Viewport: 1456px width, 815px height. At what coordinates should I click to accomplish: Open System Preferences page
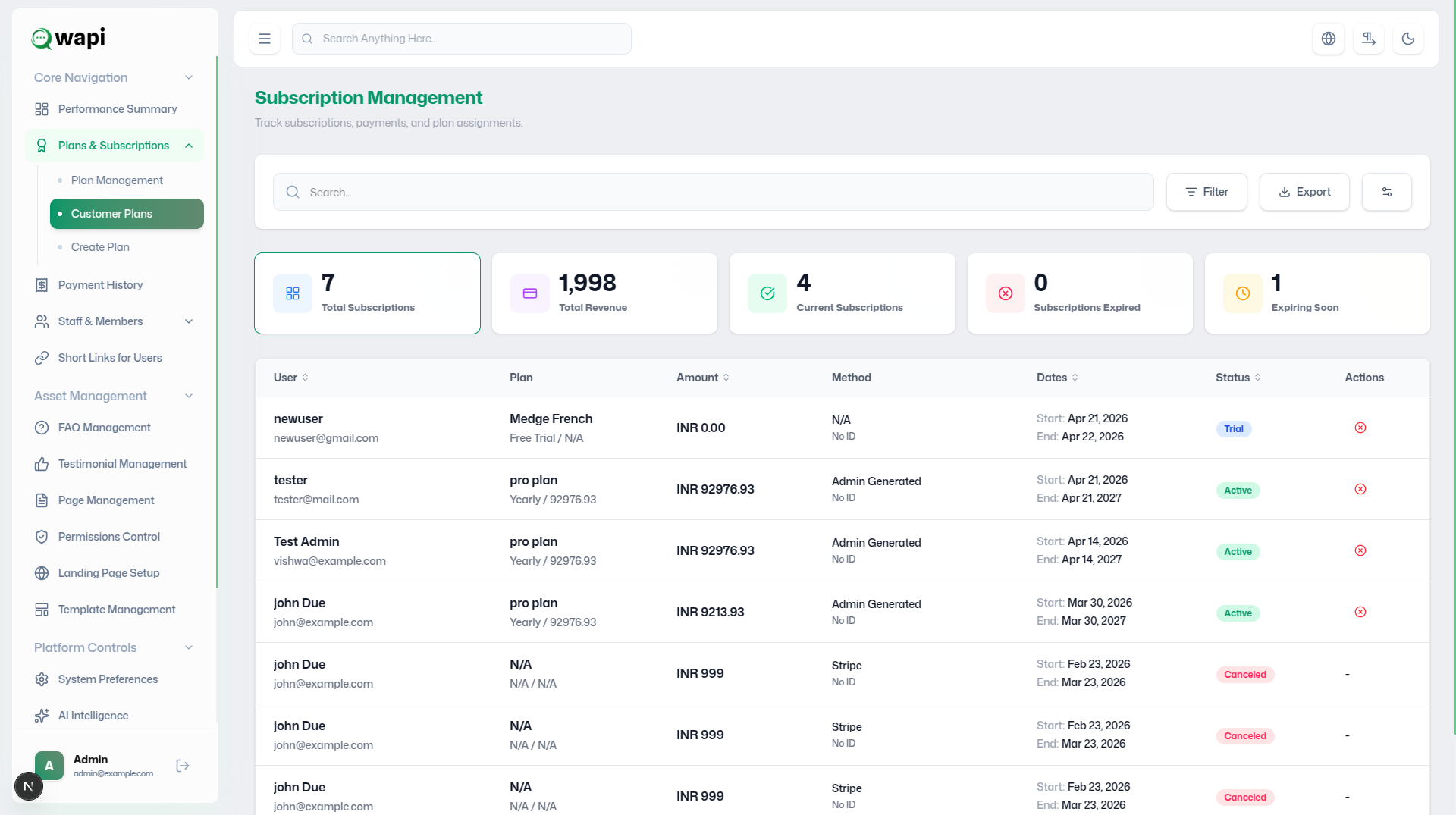[115, 679]
